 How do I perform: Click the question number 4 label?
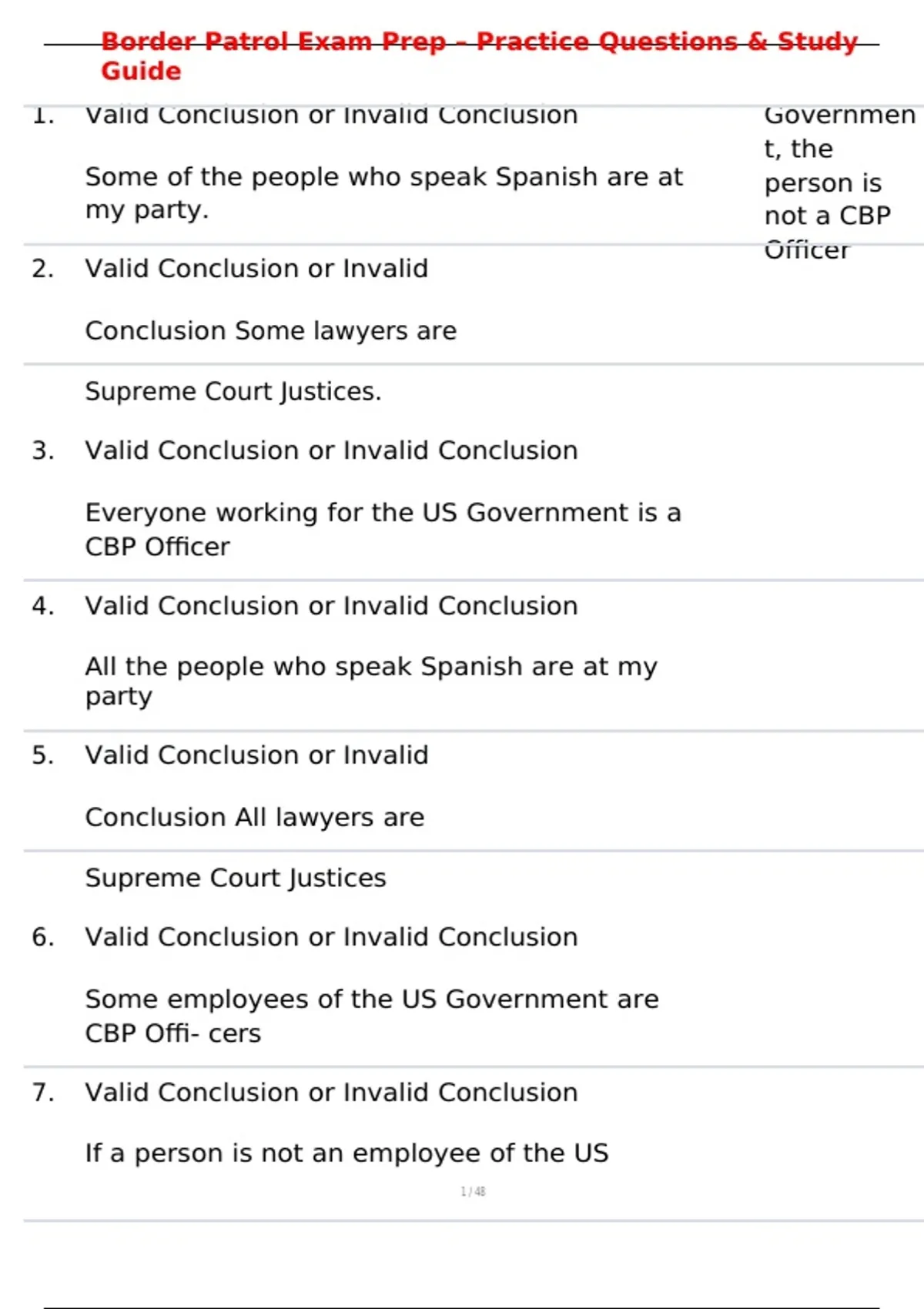(43, 606)
